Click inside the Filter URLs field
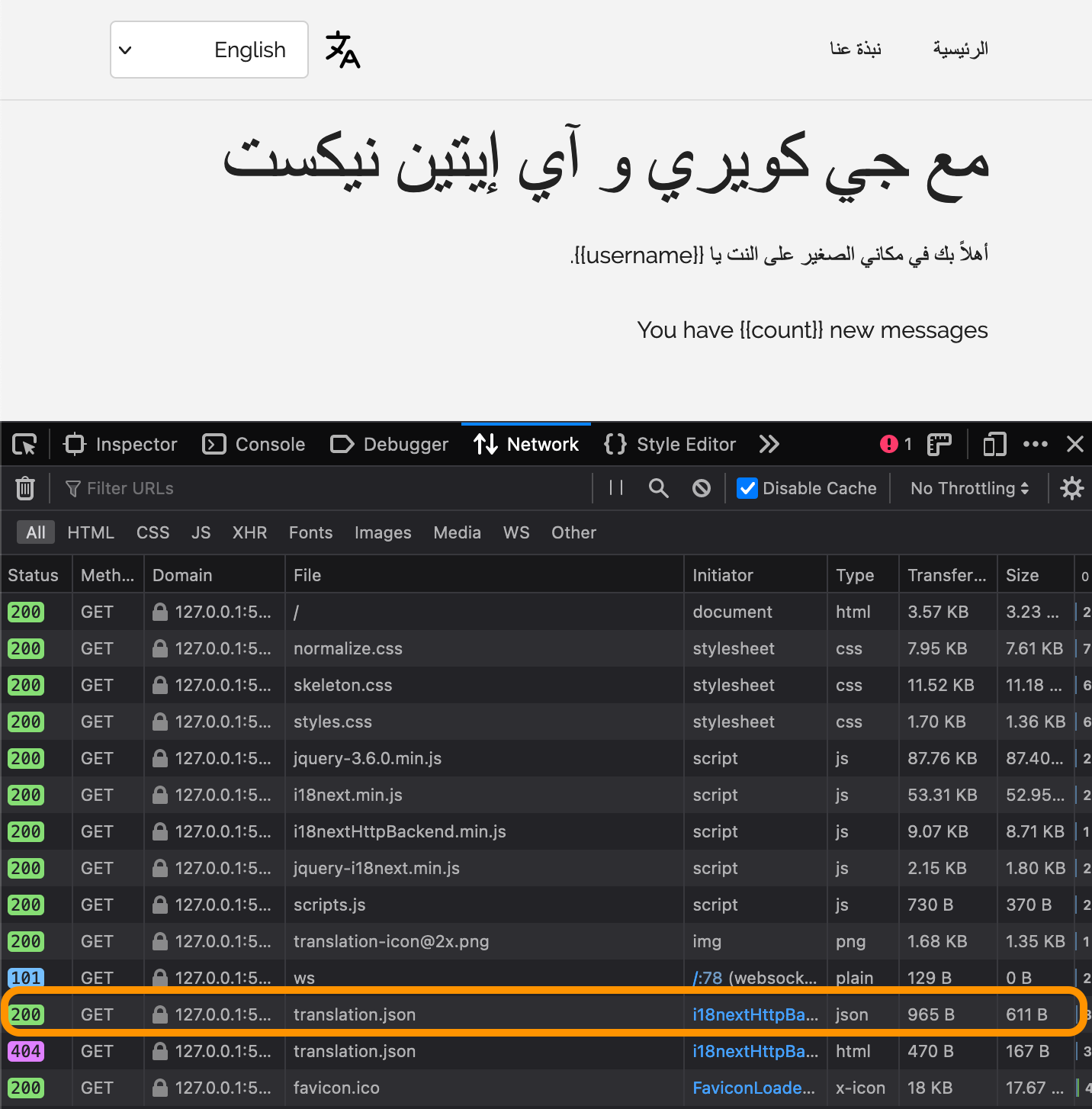1092x1109 pixels. (x=229, y=488)
